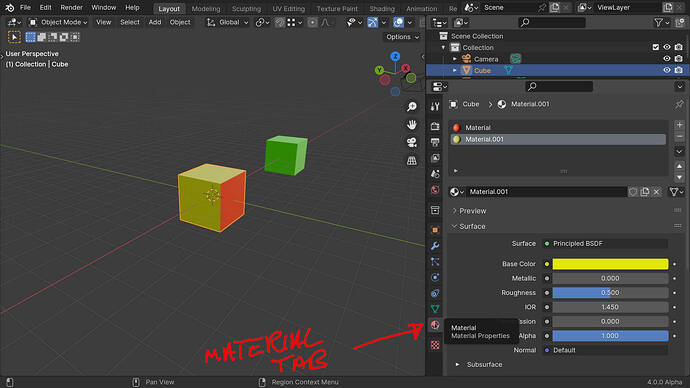Click the viewport zoom magnifier icon
Viewport: 690px width, 388px height.
[x=411, y=106]
